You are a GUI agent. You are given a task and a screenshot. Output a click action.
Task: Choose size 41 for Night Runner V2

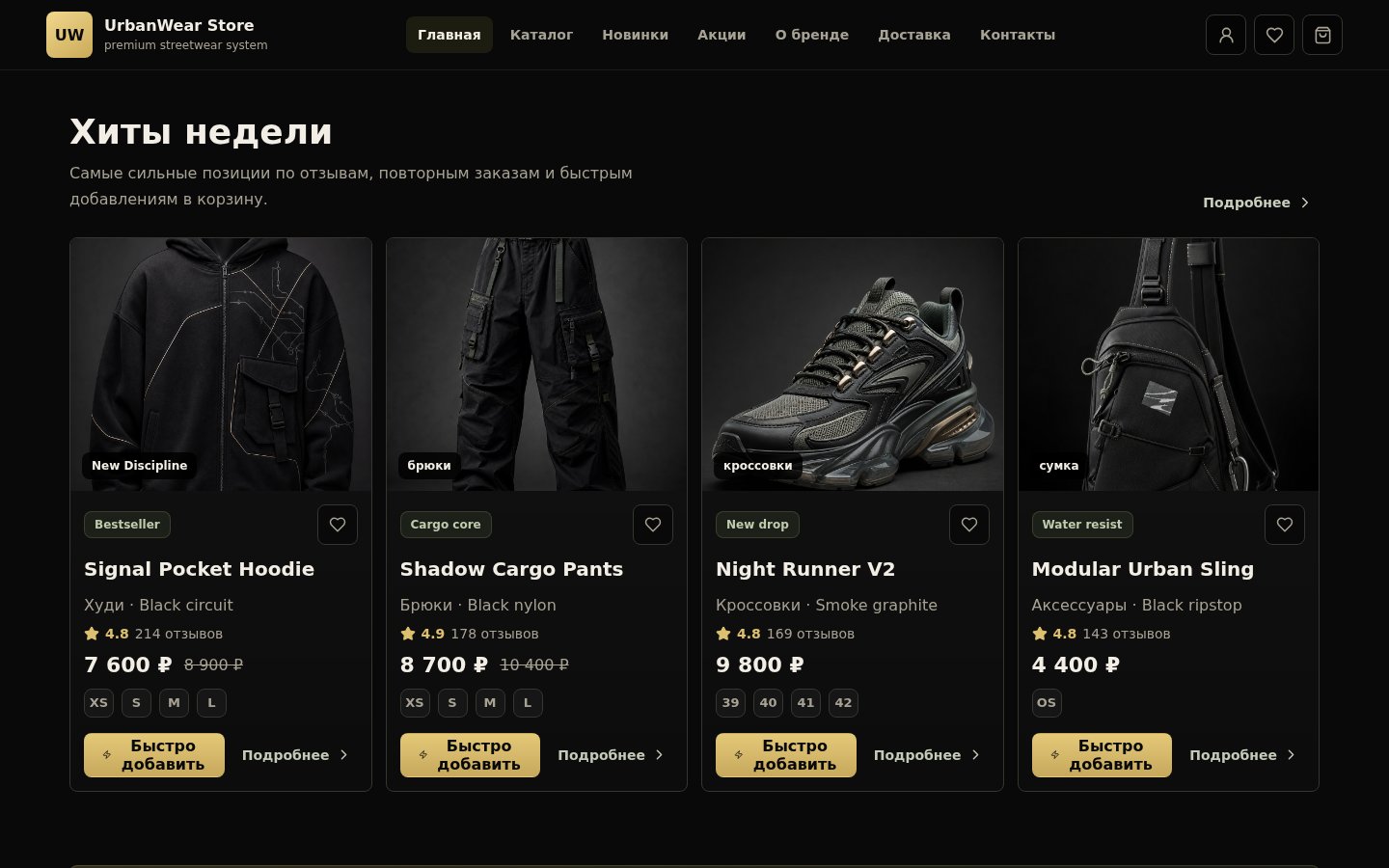[805, 703]
